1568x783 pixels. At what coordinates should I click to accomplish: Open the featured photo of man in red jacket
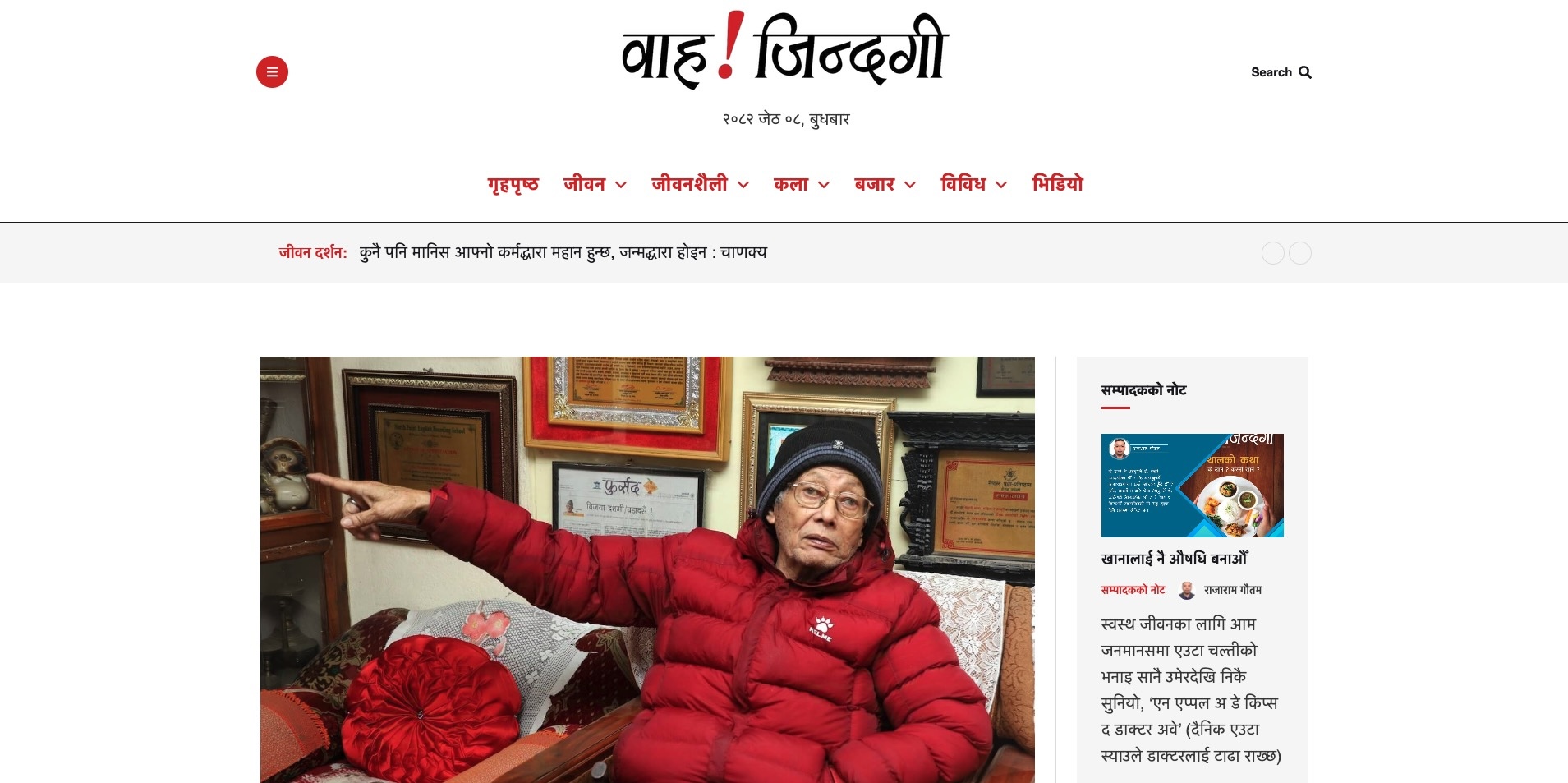click(x=647, y=569)
